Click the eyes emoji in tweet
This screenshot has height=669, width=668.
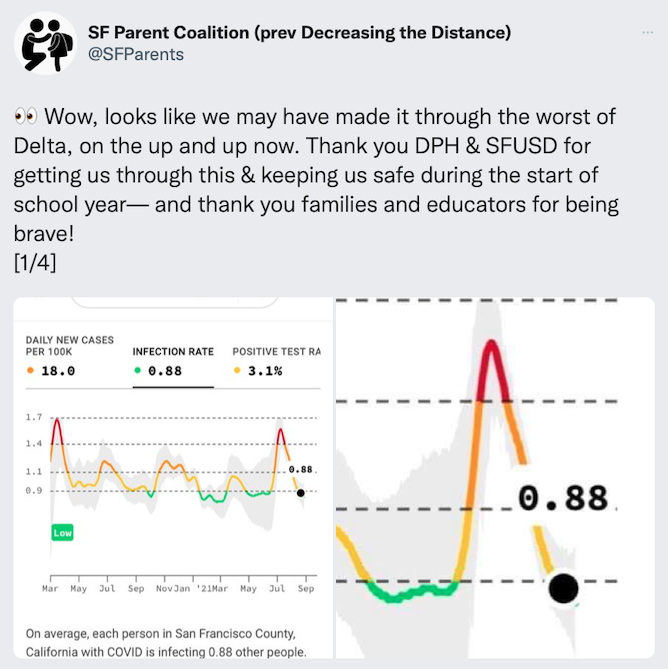point(25,116)
